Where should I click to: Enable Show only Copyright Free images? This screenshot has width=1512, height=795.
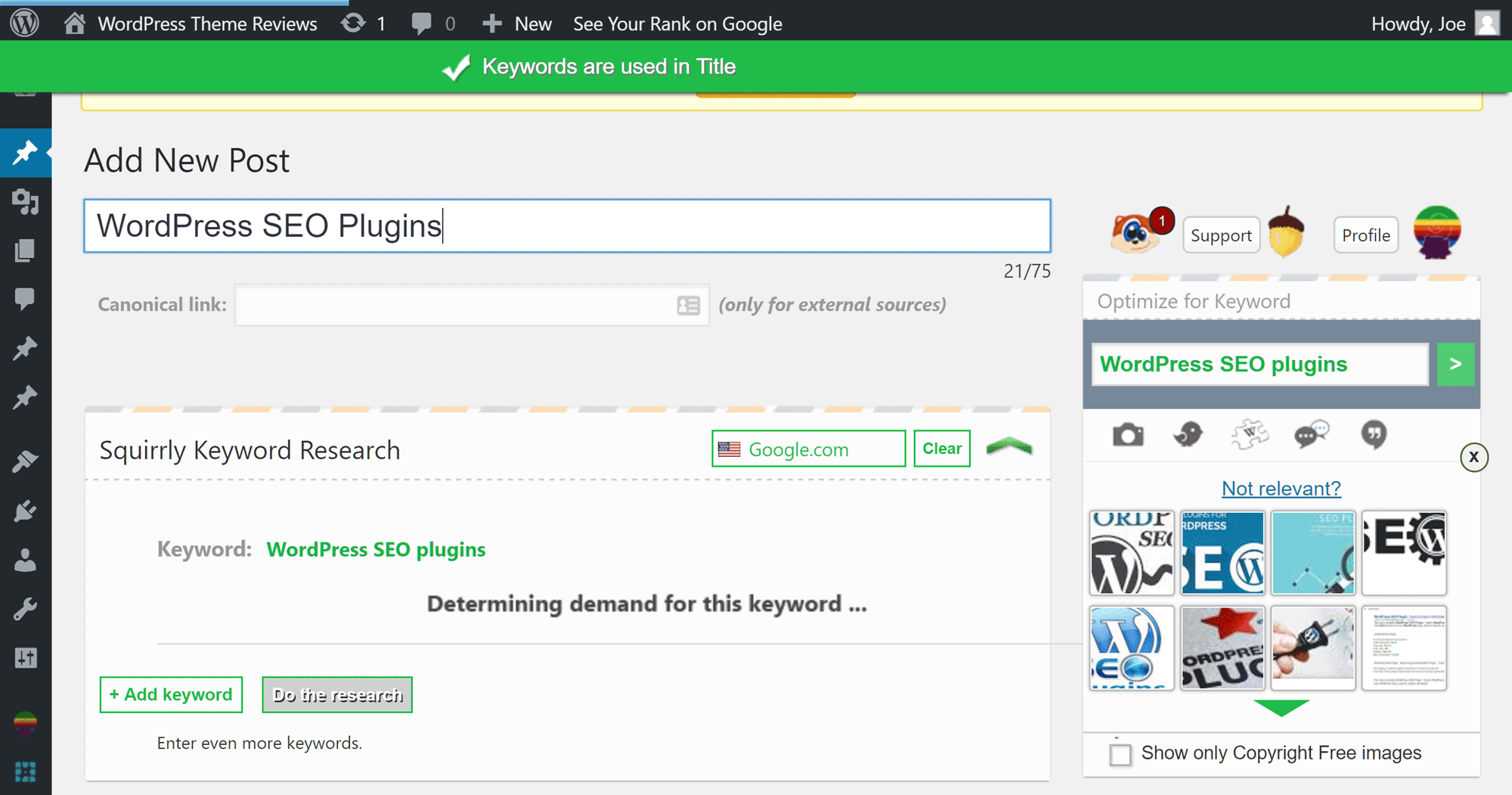1120,754
